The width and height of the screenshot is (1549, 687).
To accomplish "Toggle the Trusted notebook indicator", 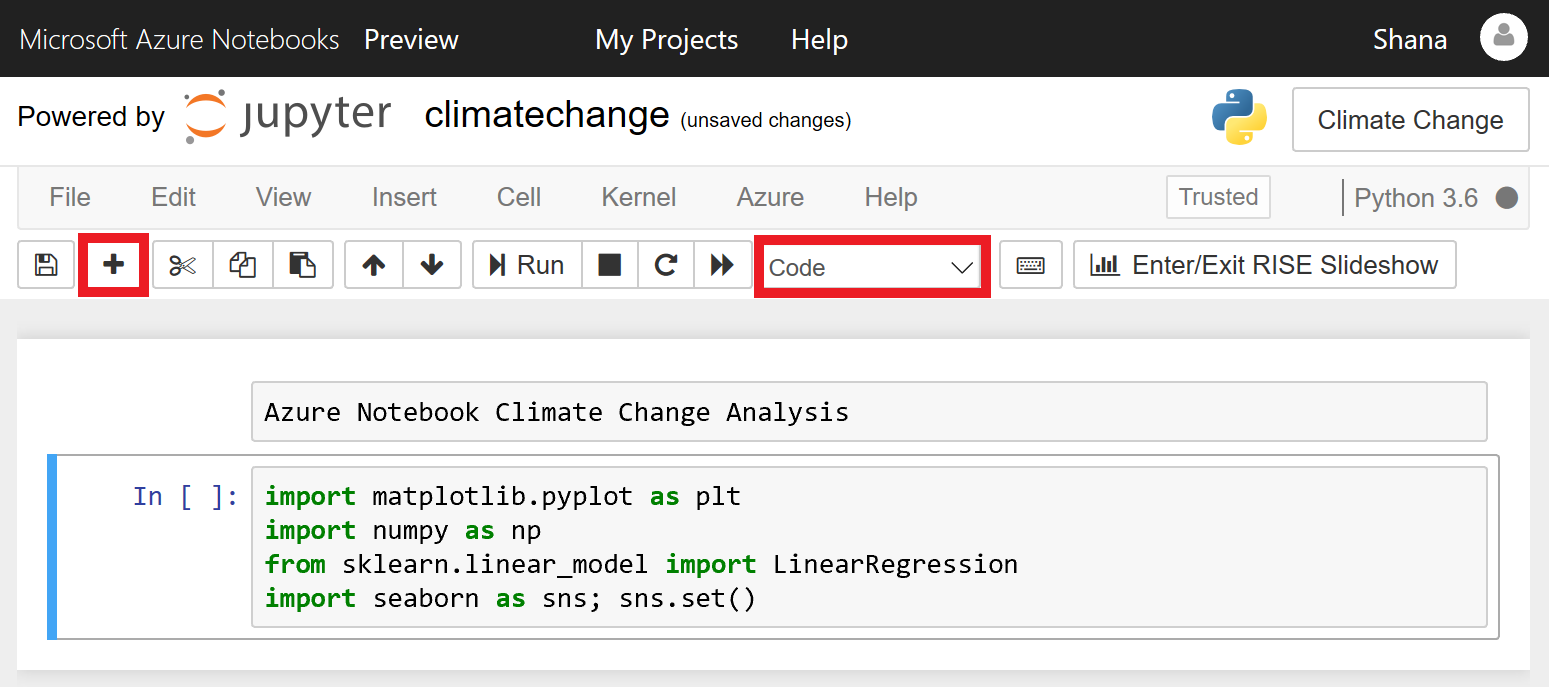I will tap(1218, 197).
